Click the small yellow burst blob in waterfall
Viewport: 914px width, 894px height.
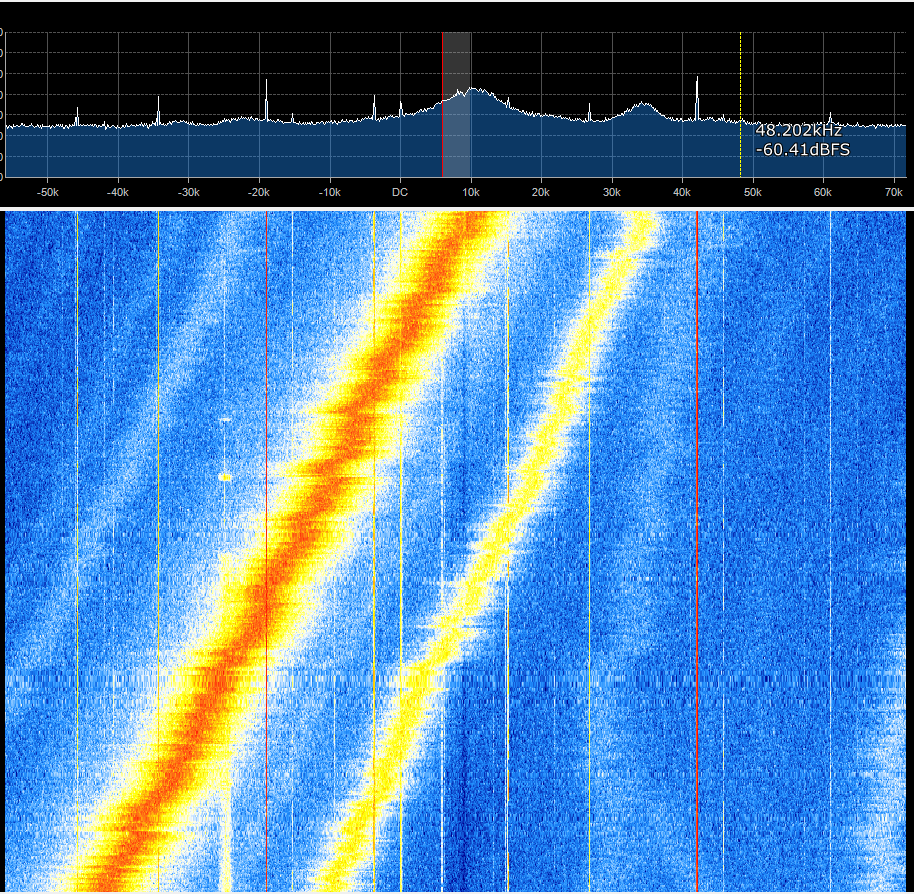pyautogui.click(x=225, y=478)
